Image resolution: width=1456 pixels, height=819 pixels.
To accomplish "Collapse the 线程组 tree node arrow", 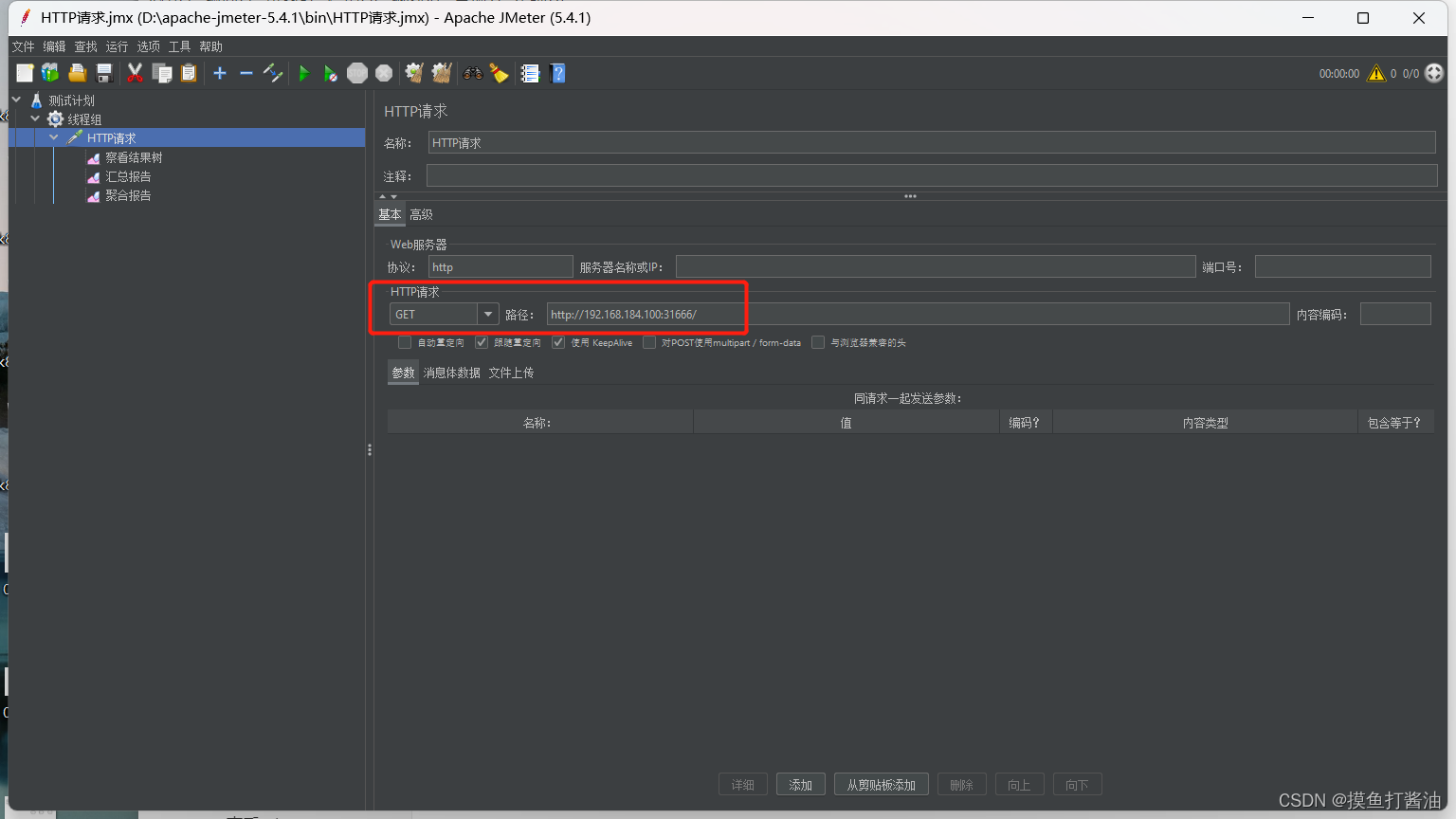I will (35, 118).
